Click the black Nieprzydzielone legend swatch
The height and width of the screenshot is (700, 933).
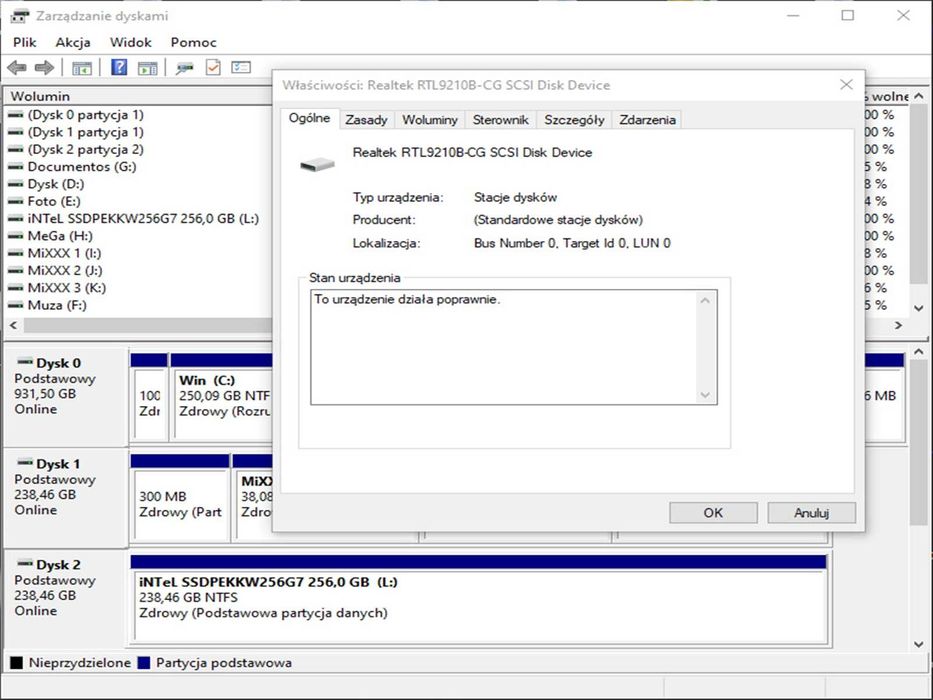click(x=16, y=662)
